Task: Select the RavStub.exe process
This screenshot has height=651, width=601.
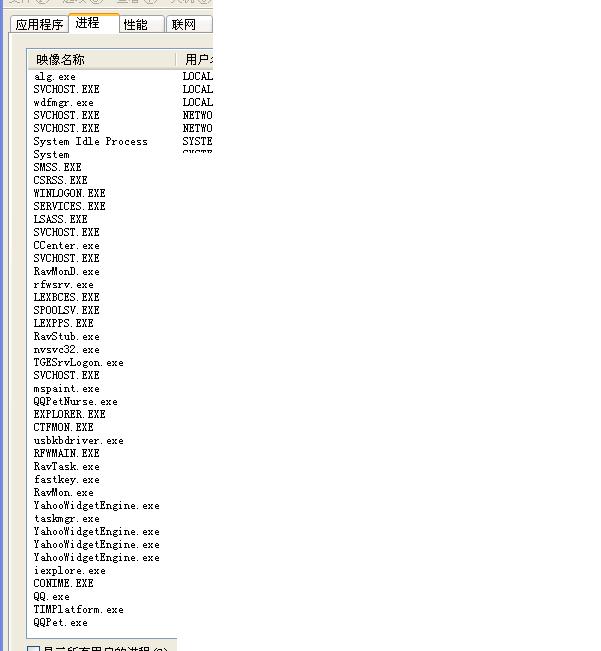Action: click(x=66, y=336)
